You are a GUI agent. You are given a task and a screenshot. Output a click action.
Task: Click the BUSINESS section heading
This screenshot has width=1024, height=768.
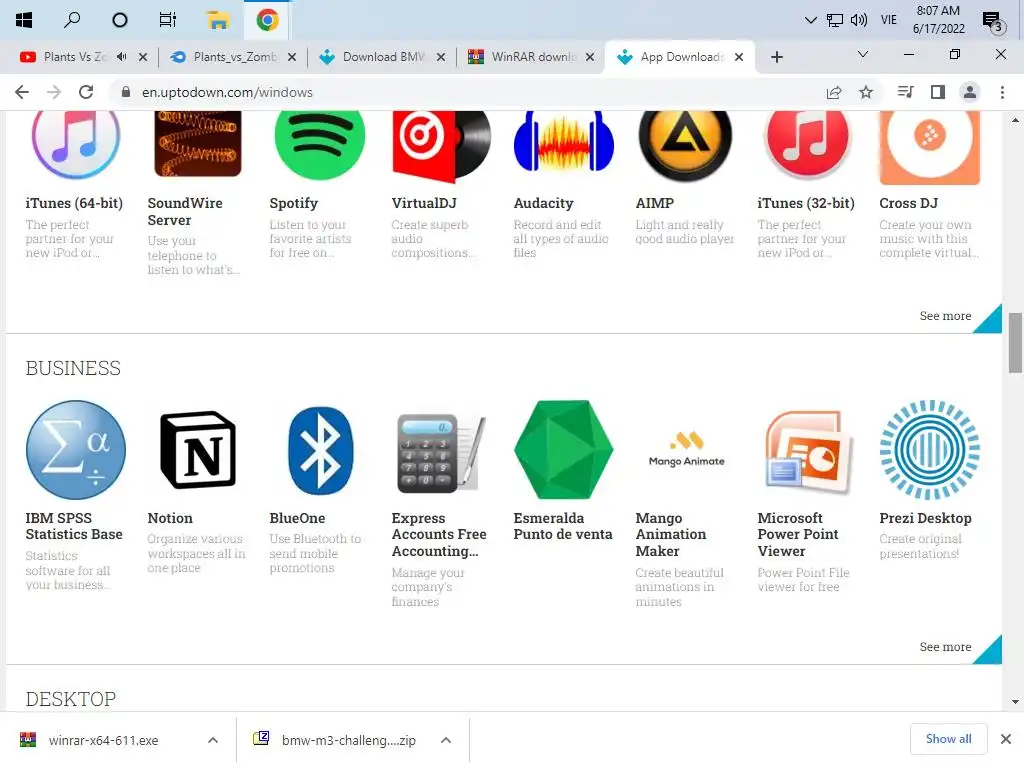click(73, 368)
